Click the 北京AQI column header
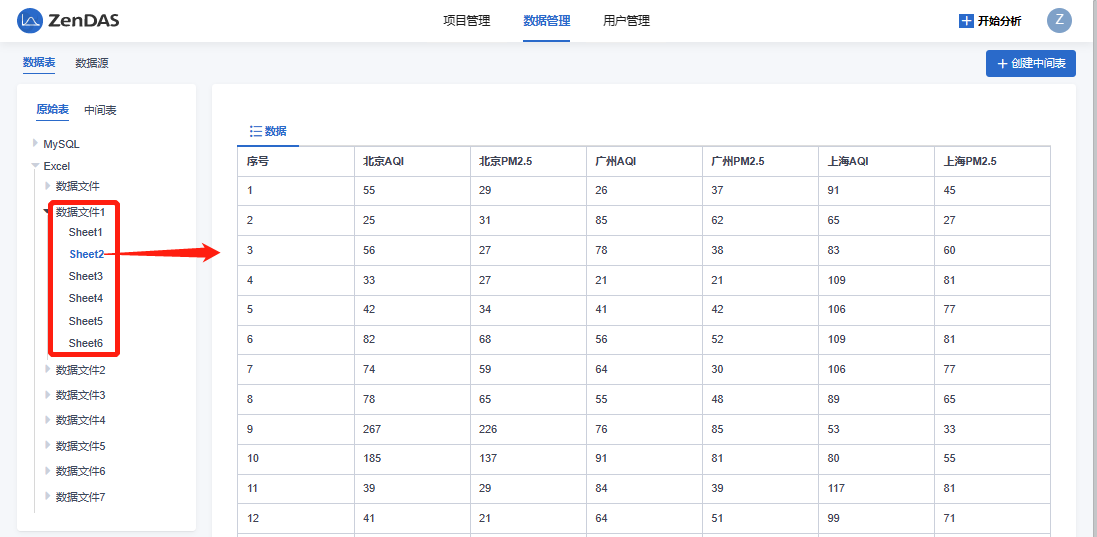This screenshot has width=1097, height=537. pyautogui.click(x=383, y=161)
